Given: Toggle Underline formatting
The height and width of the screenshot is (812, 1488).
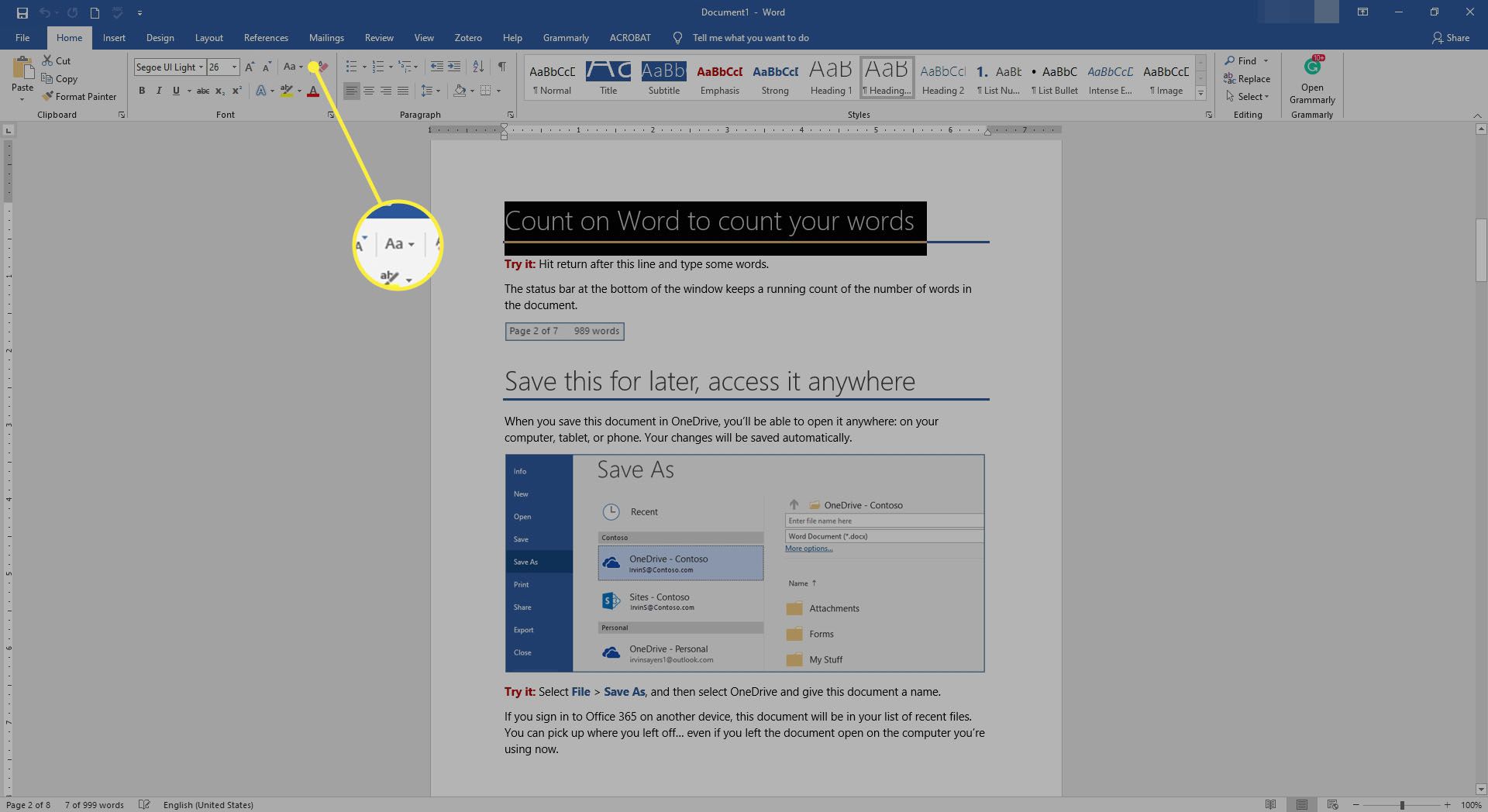Looking at the screenshot, I should 177,91.
